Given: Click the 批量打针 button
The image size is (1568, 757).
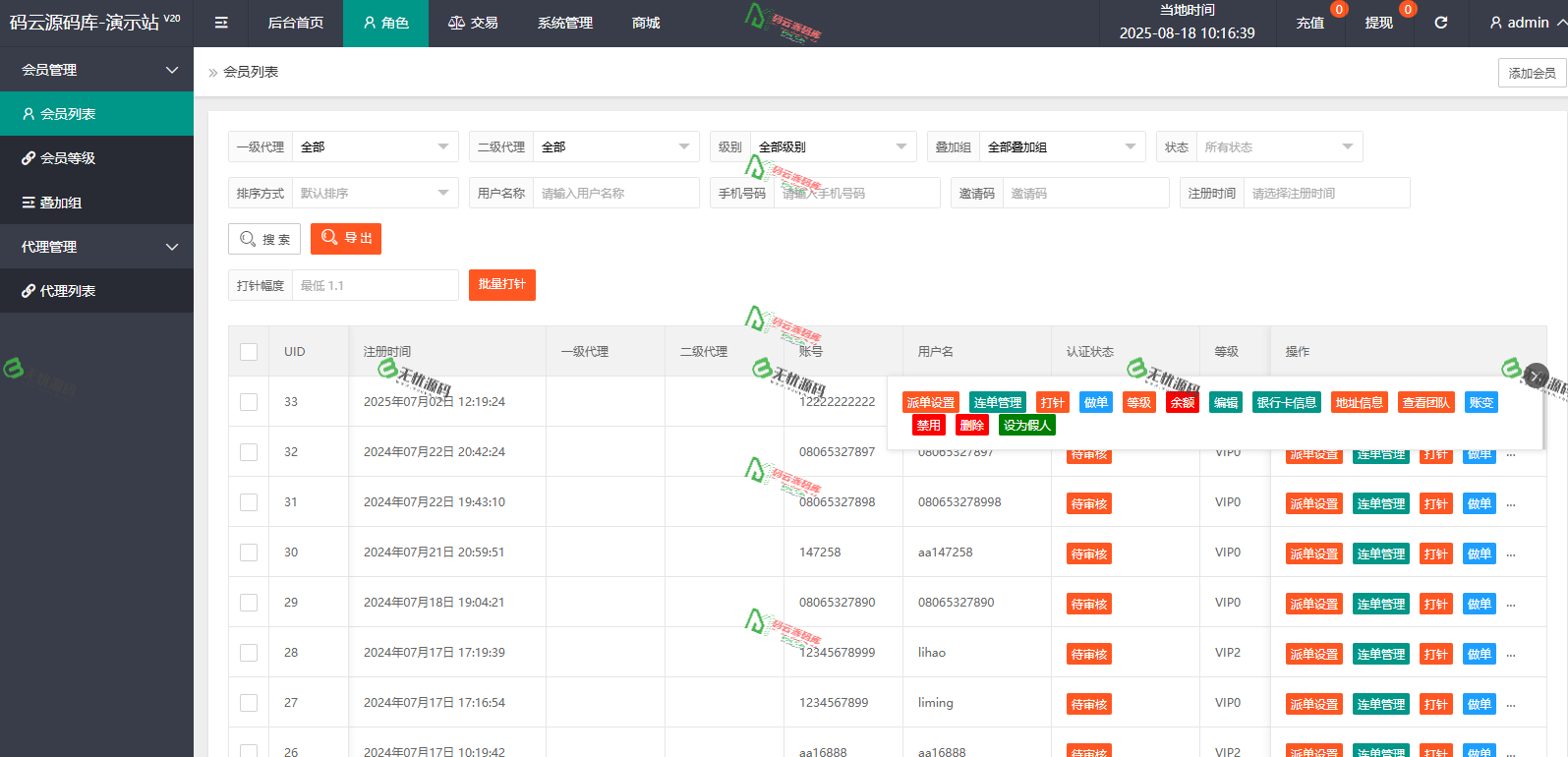Looking at the screenshot, I should [501, 285].
